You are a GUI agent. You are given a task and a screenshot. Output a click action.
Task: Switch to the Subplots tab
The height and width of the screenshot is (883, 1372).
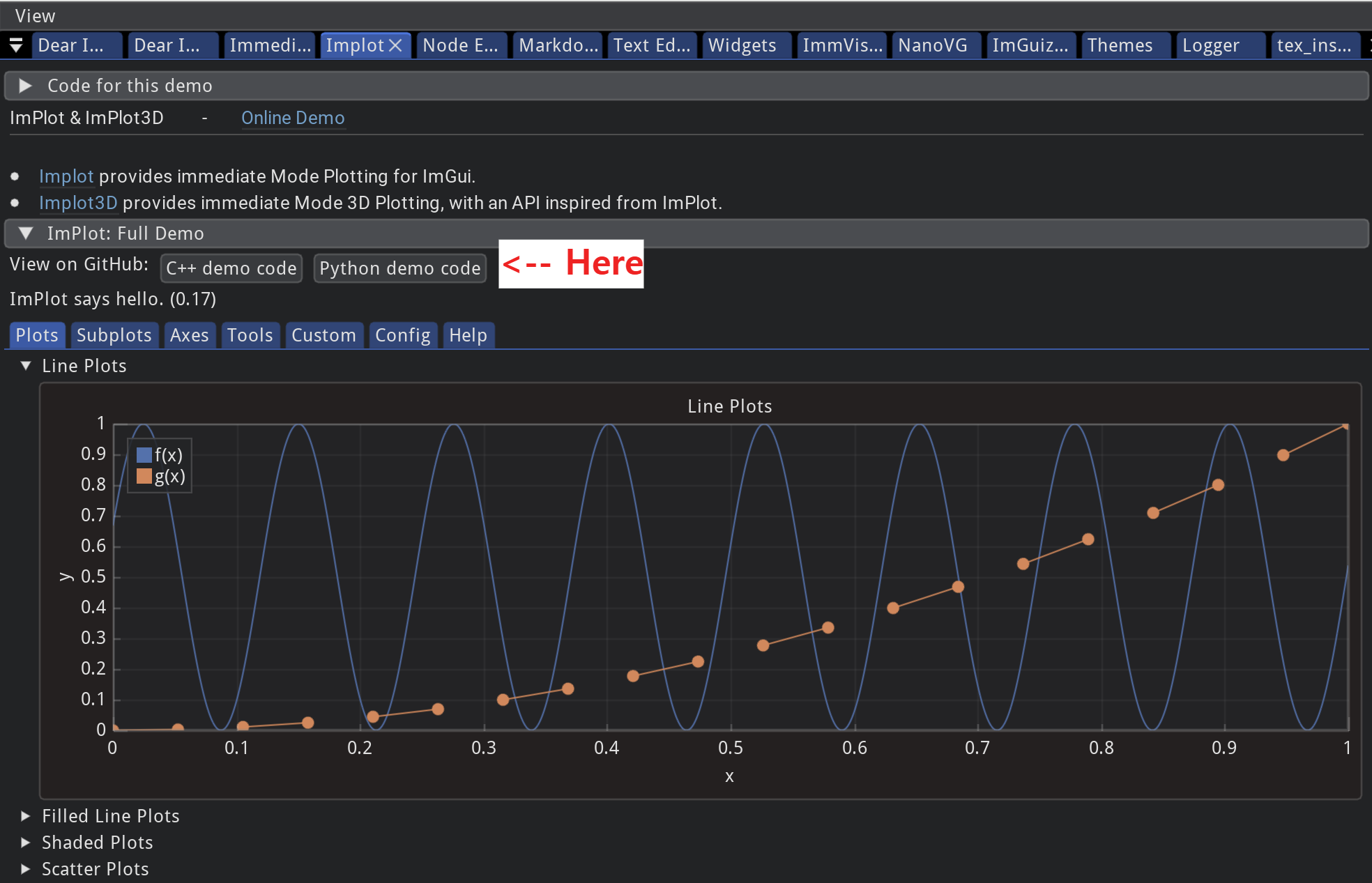[x=114, y=335]
